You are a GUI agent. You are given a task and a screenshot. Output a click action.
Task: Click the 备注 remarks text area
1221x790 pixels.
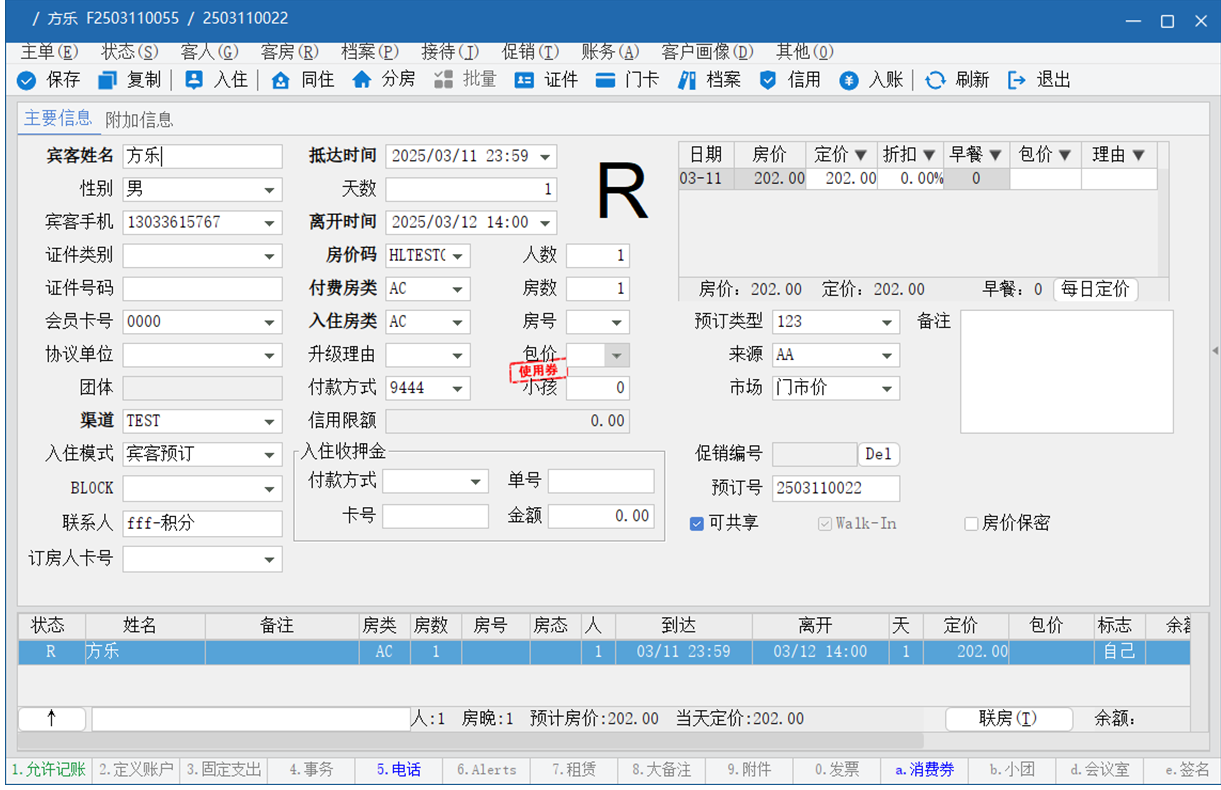point(1067,372)
